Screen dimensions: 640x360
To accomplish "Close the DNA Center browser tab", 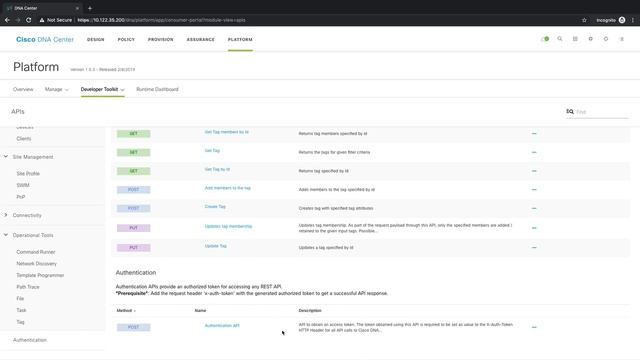I will pyautogui.click(x=78, y=8).
